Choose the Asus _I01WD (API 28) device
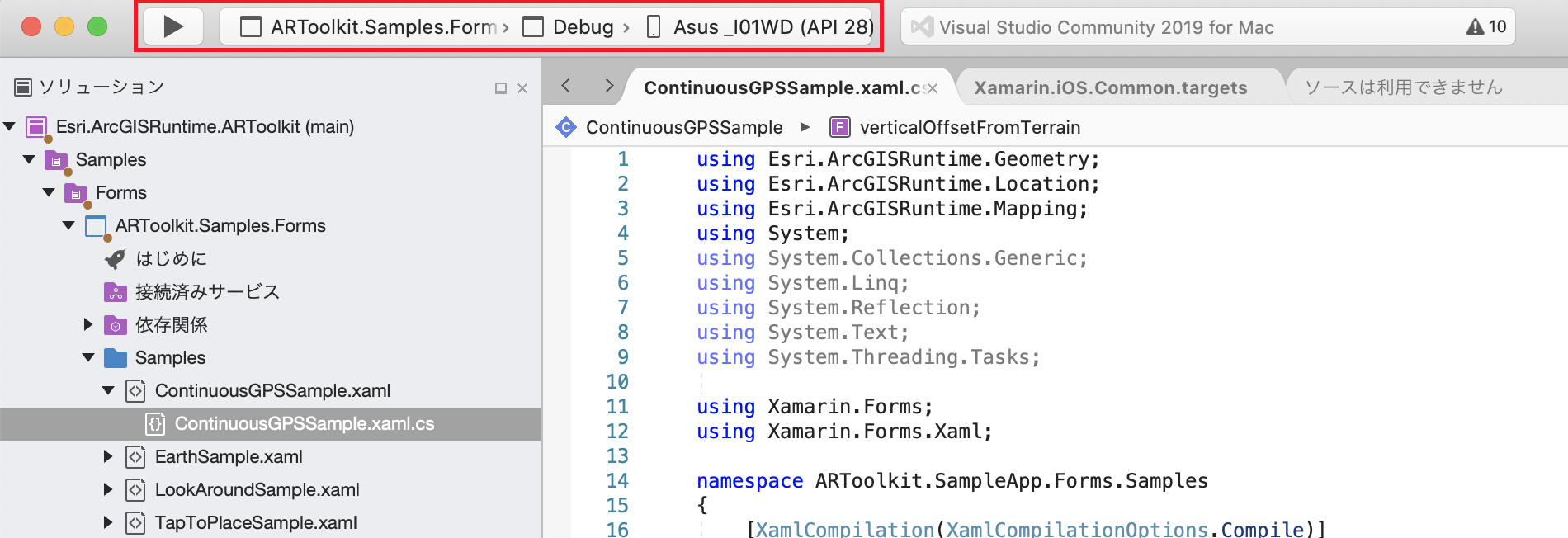 click(759, 27)
